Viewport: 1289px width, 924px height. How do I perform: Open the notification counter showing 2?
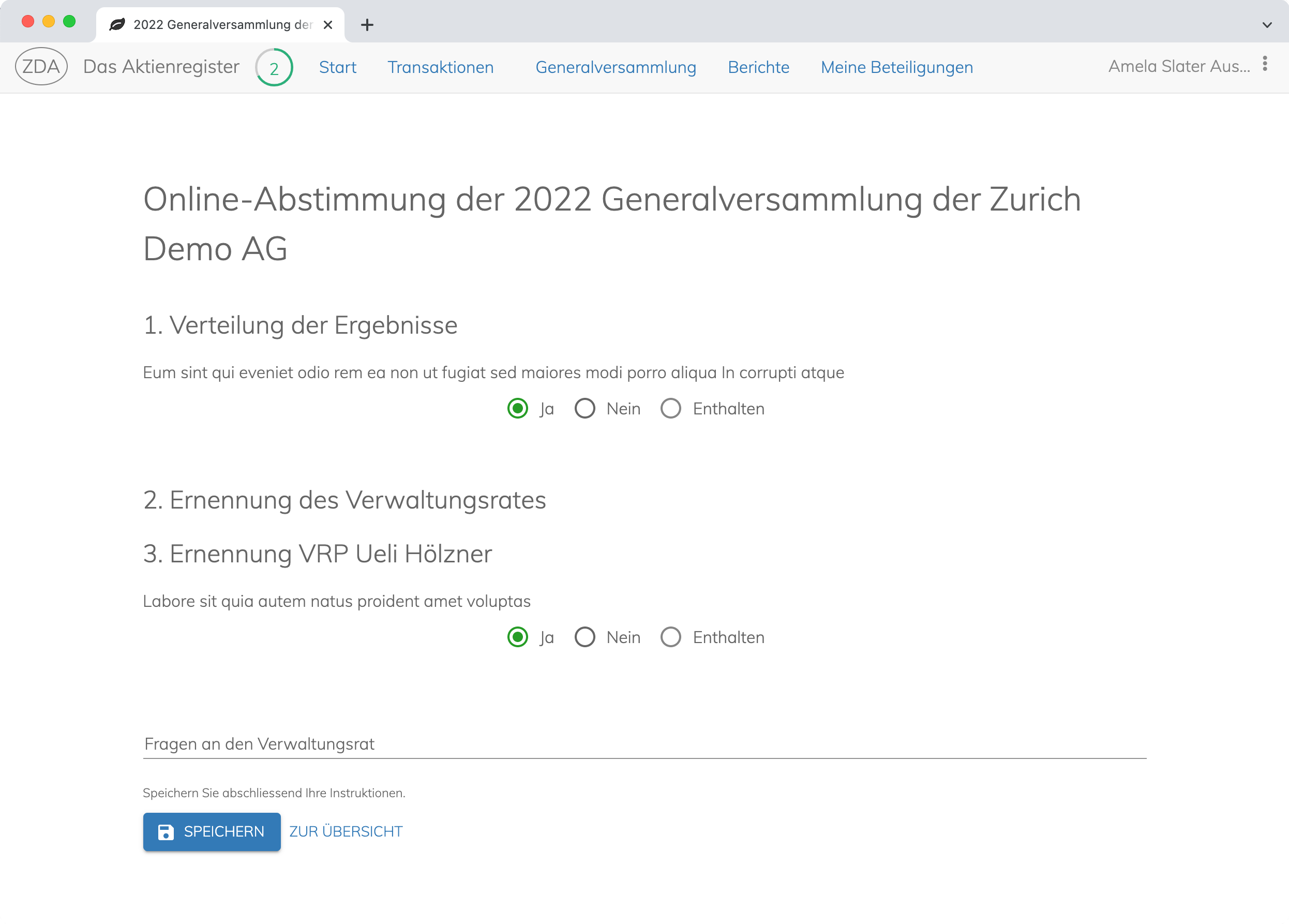[274, 68]
